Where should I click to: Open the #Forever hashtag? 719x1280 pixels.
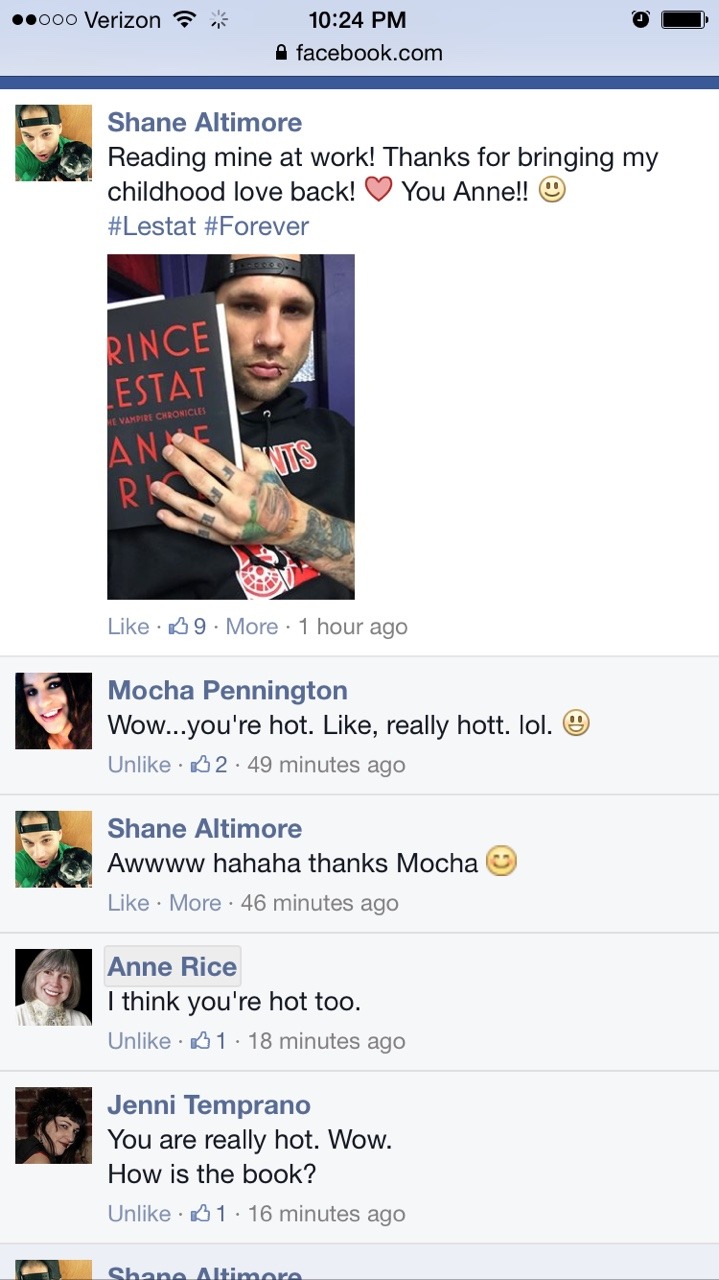pos(257,226)
